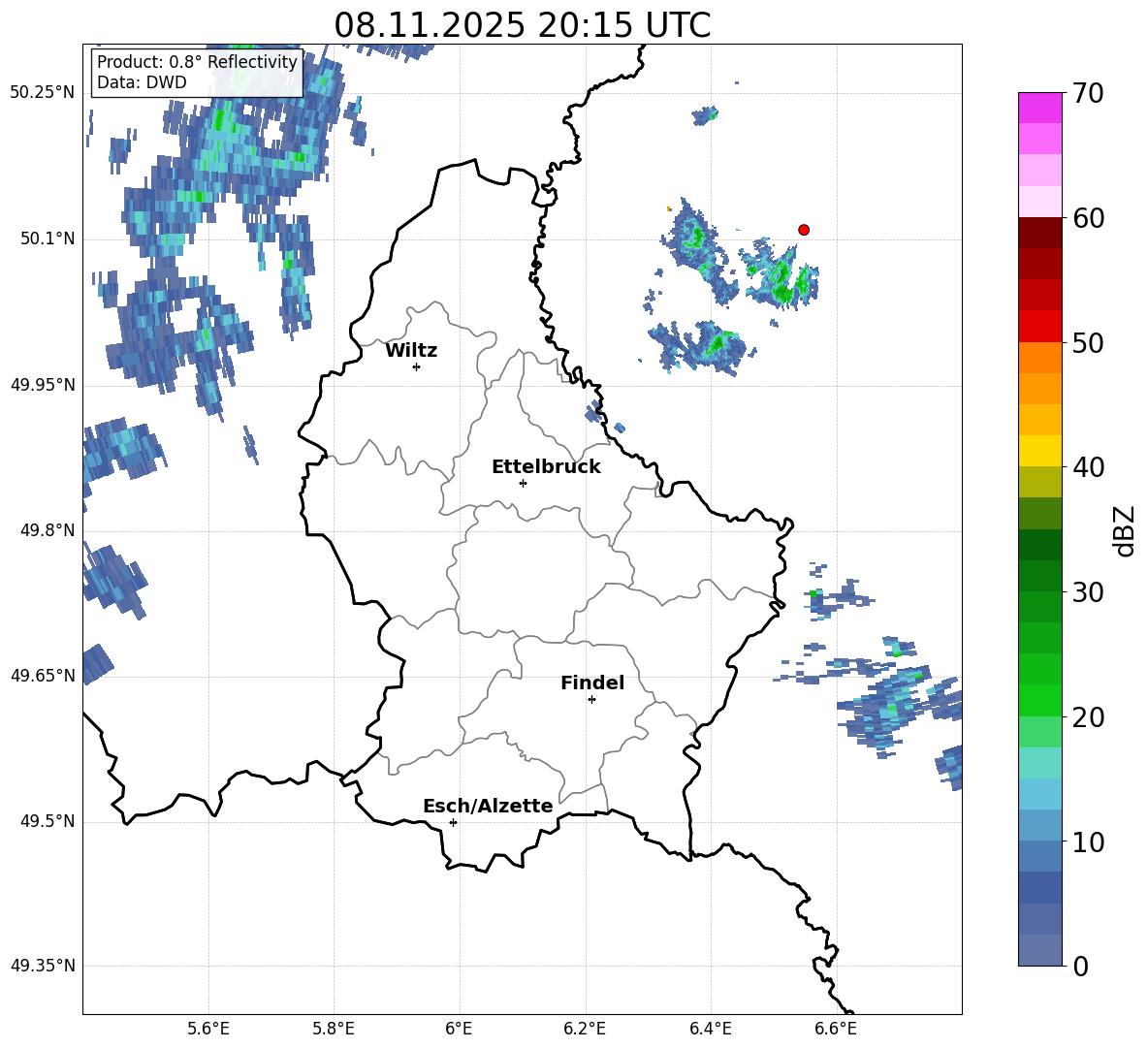Click the 30 value on the colorbar

pos(1088,592)
